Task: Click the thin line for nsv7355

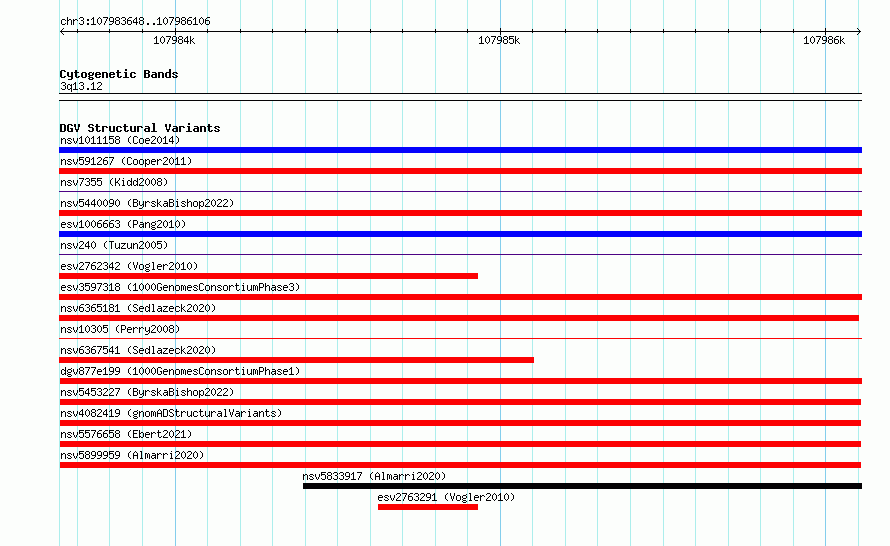Action: (x=460, y=192)
